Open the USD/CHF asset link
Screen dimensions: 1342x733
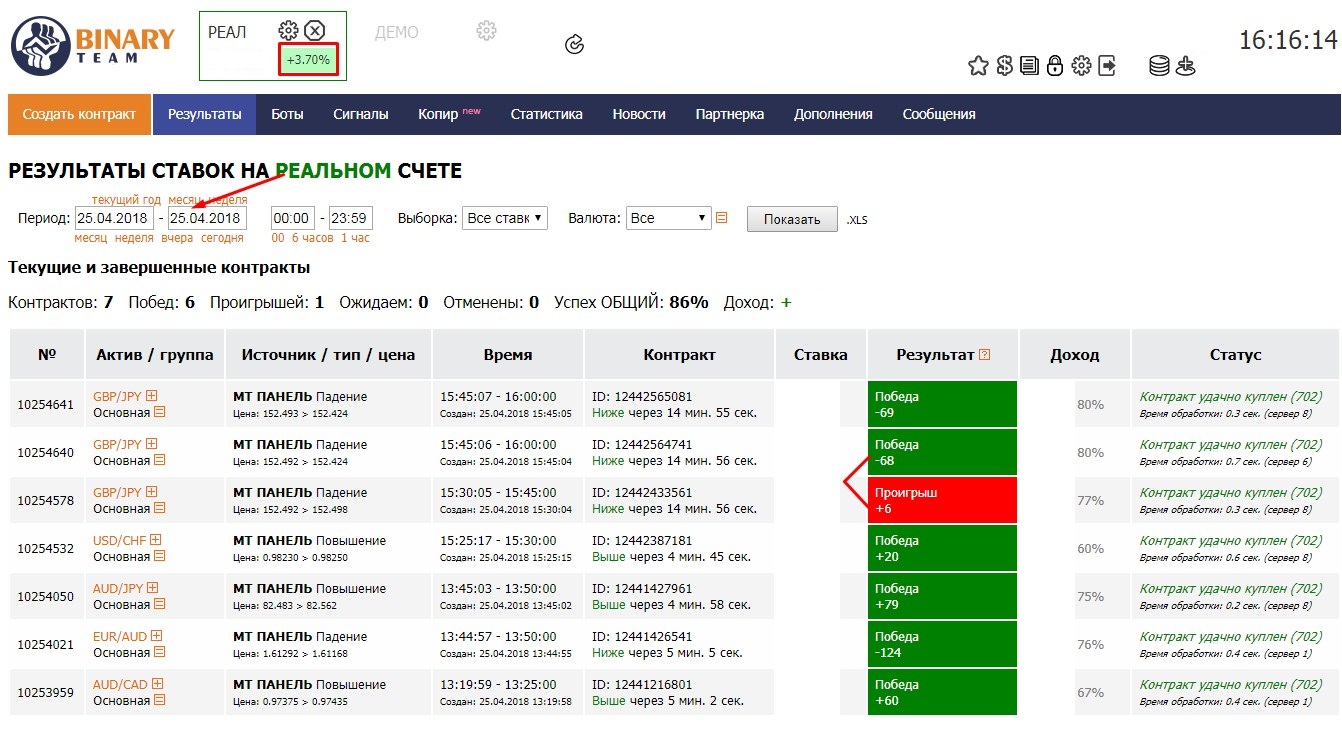(x=120, y=540)
